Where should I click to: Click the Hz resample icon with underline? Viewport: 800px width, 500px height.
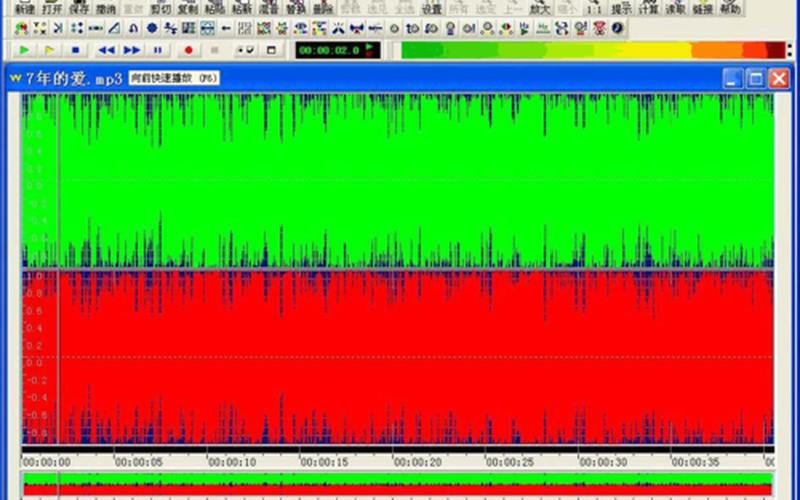click(x=543, y=28)
